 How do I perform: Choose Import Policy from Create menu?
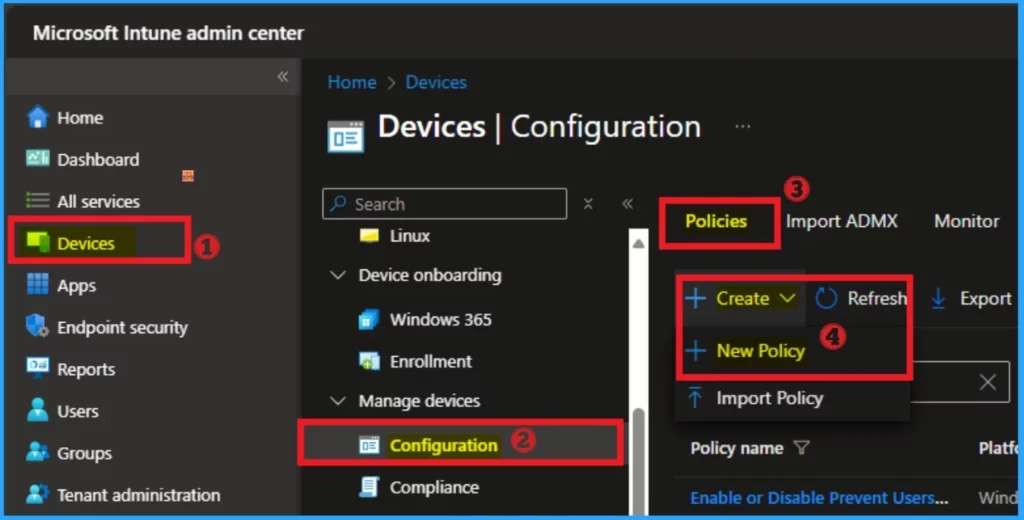pyautogui.click(x=769, y=398)
